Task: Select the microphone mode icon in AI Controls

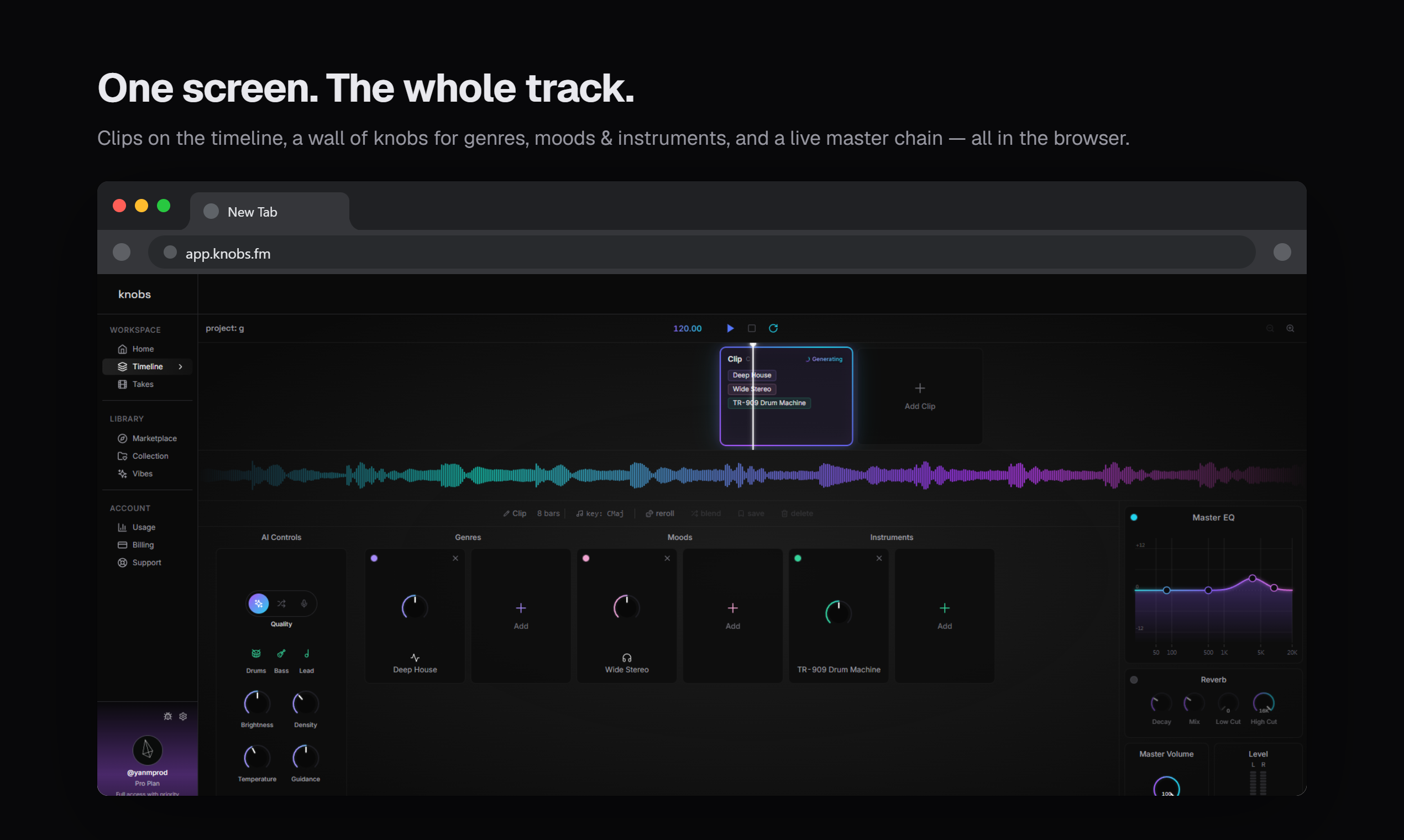Action: click(304, 603)
